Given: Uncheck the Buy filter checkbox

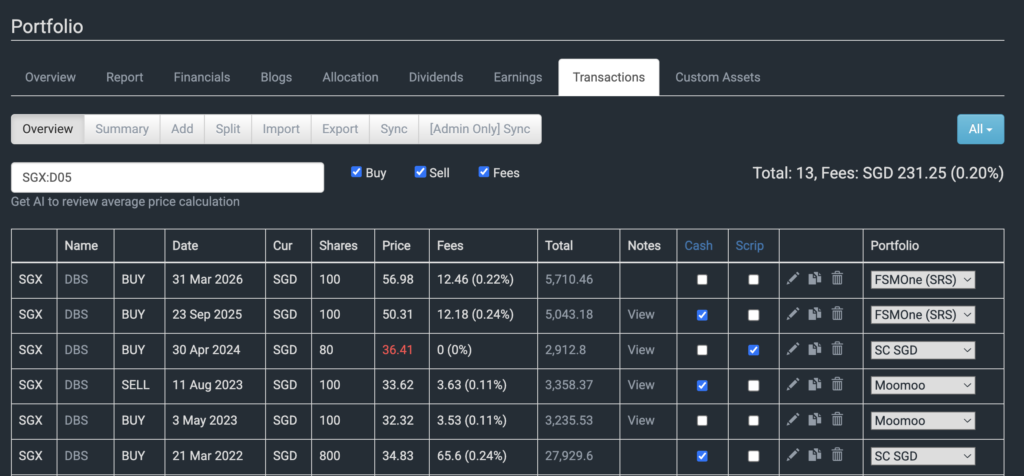Looking at the screenshot, I should pyautogui.click(x=357, y=172).
